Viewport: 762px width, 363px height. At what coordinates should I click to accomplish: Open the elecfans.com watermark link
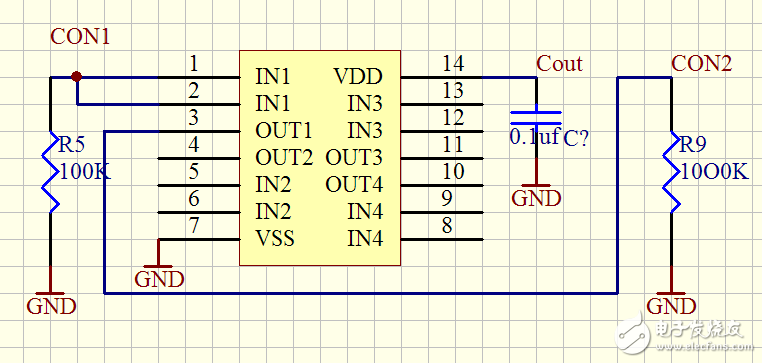coord(705,347)
